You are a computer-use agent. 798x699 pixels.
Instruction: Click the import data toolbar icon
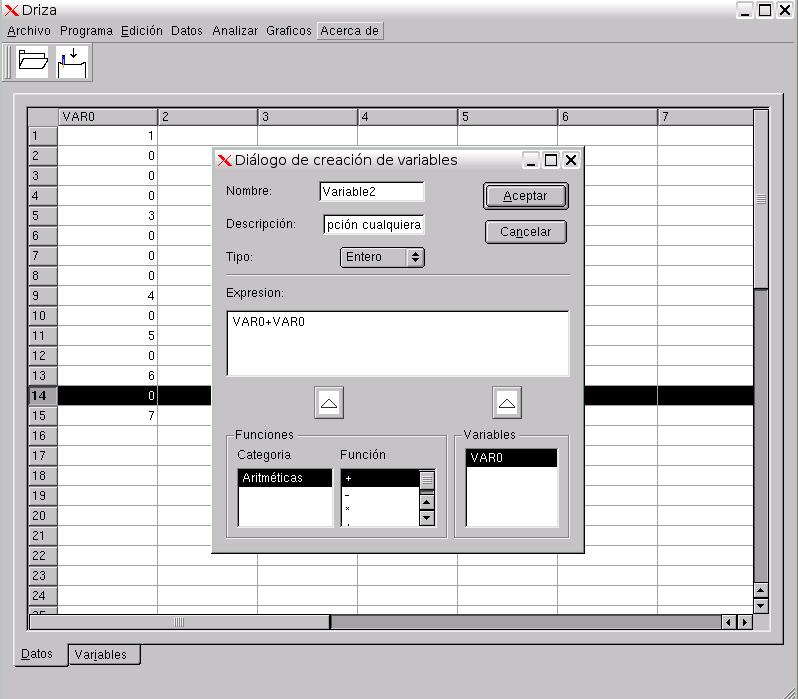click(72, 62)
